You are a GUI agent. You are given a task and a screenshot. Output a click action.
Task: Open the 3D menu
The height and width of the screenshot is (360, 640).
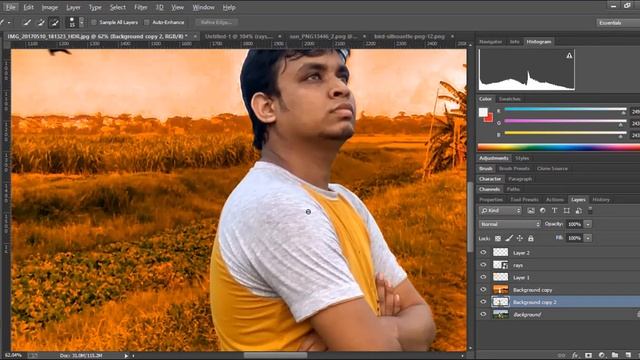click(x=160, y=7)
